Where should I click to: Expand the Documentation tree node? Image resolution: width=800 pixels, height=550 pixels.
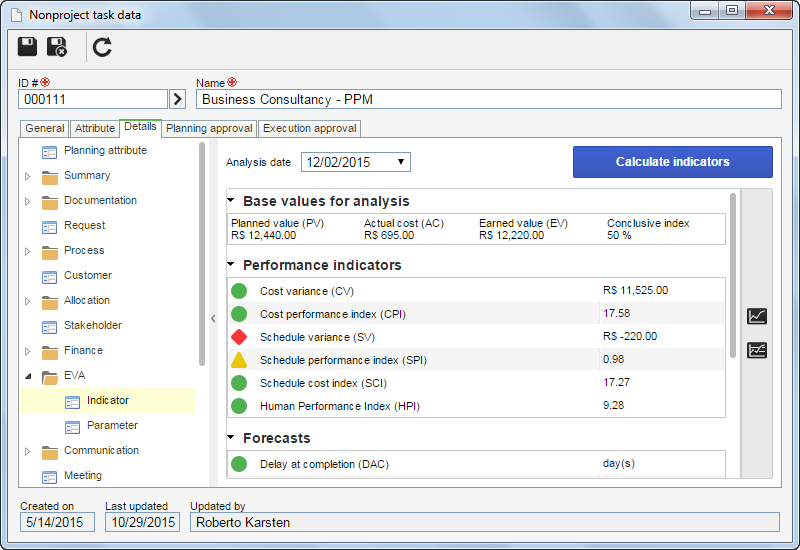(x=28, y=201)
